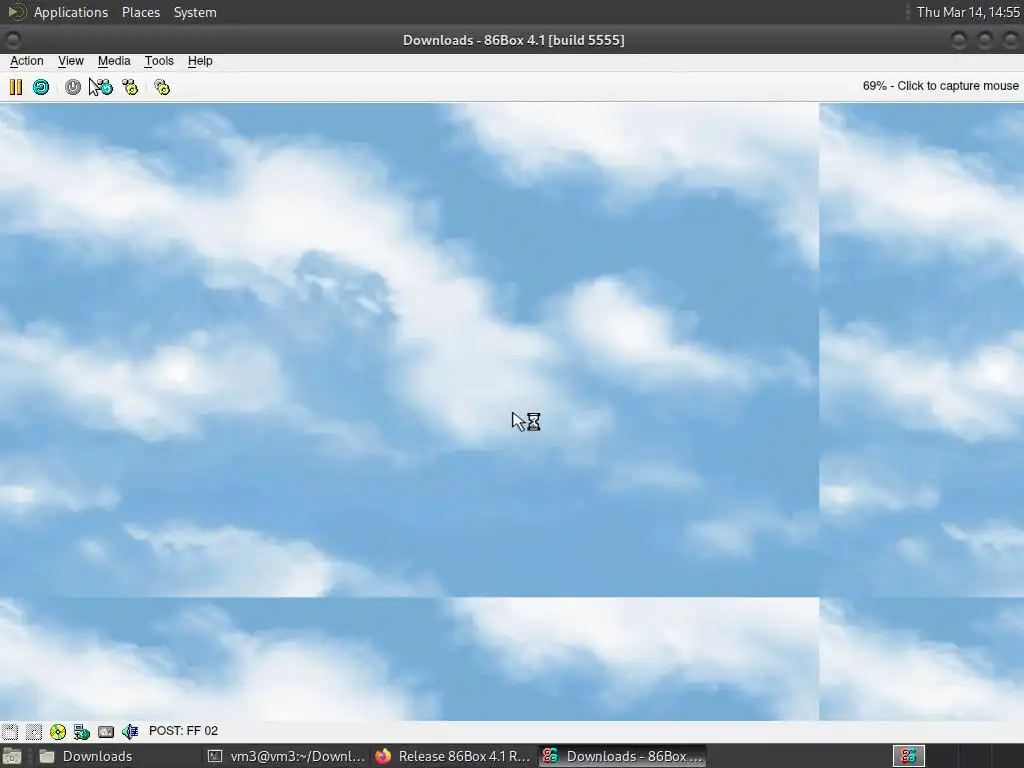Screen dimensions: 1024x768
Task: Switch to Firefox 'Release 86Box 4.1' taskbar item
Action: [453, 756]
